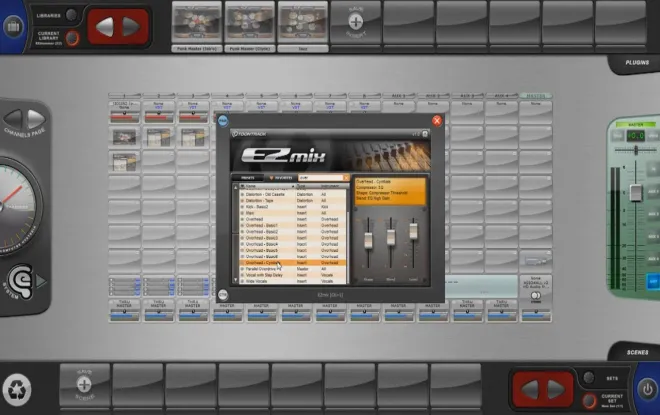The width and height of the screenshot is (660, 415).
Task: Go to next library with top right arrow
Action: coord(131,27)
